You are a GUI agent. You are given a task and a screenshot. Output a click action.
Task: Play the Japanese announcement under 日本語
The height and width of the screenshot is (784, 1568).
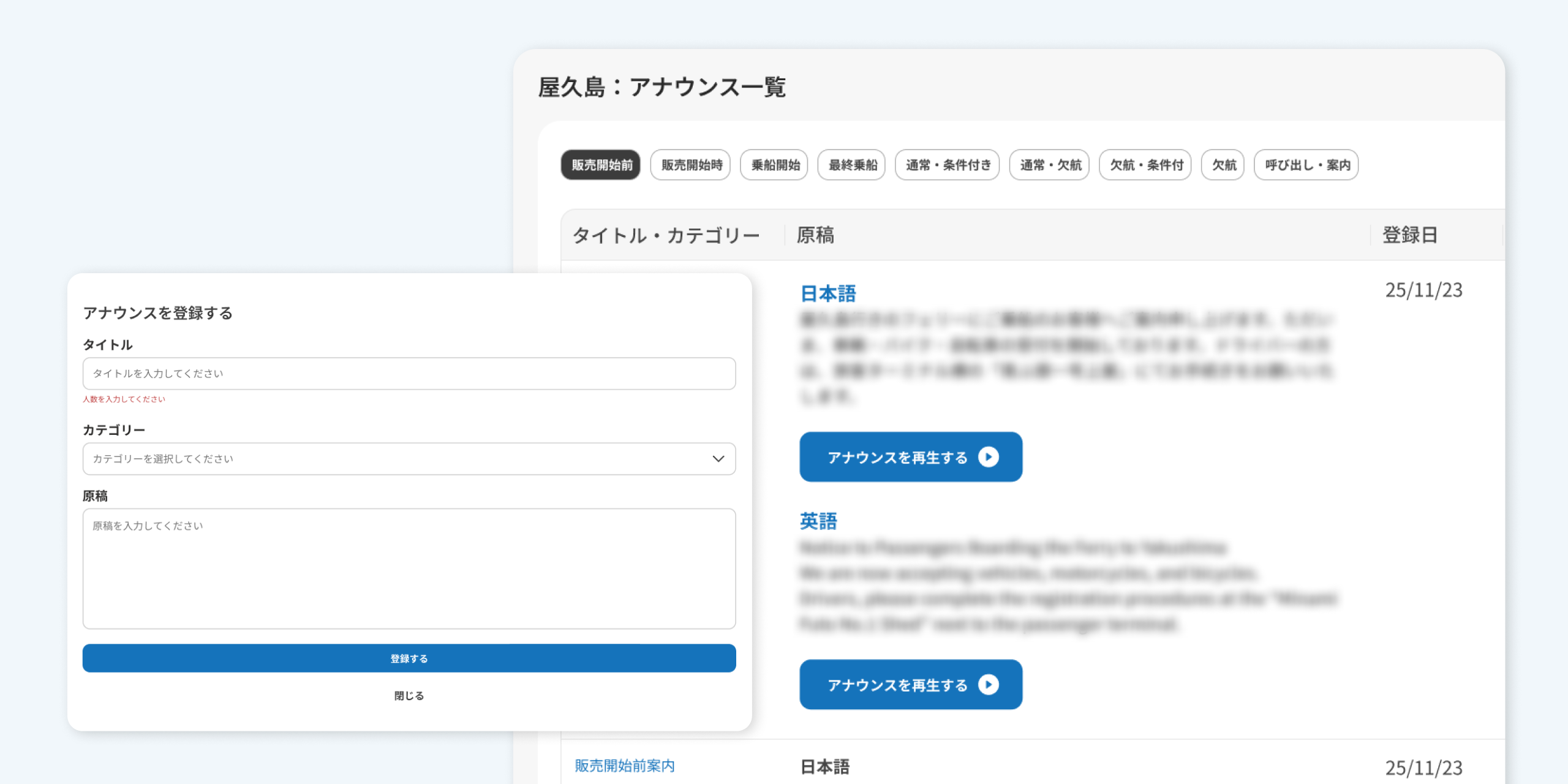coord(911,457)
